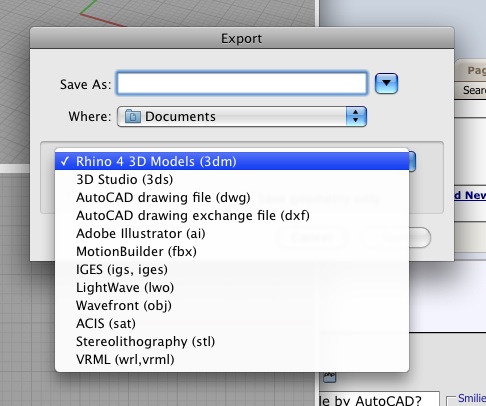Screen dimensions: 486x406
Task: Expand the save dialog with disclosure arrow
Action: tap(386, 83)
